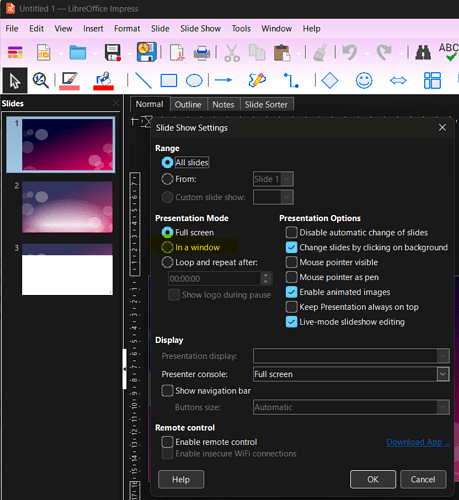Select the Ellipse shape tool
459x500 pixels.
(x=194, y=81)
